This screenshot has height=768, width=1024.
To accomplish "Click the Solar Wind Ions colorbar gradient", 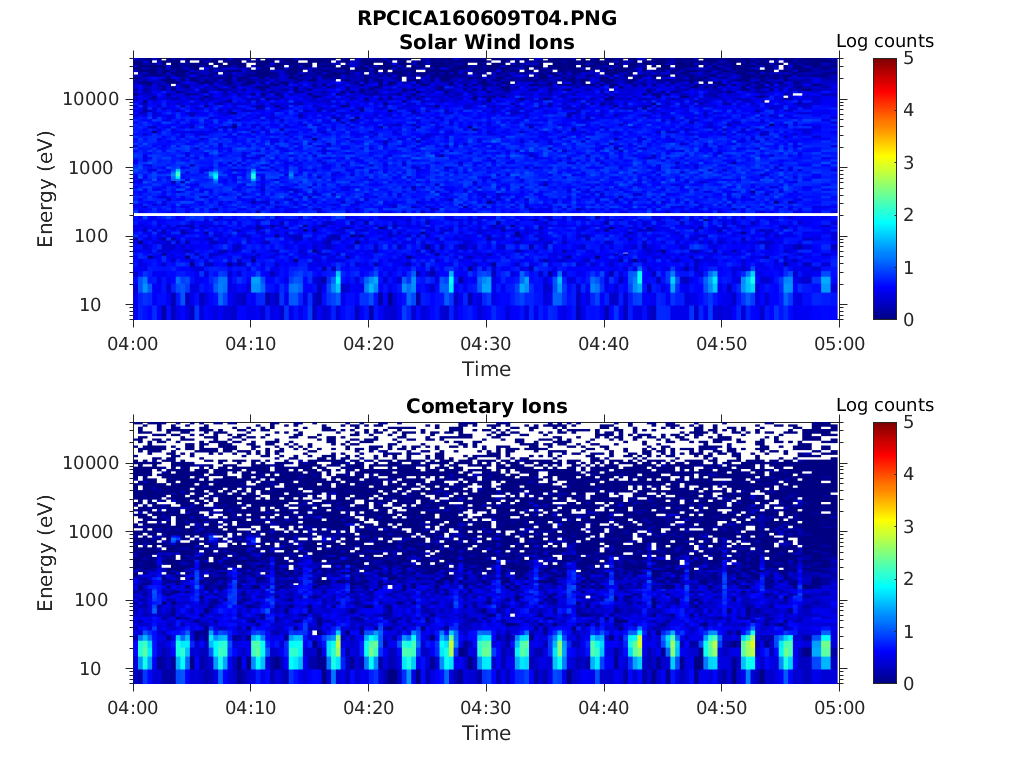I will (884, 188).
